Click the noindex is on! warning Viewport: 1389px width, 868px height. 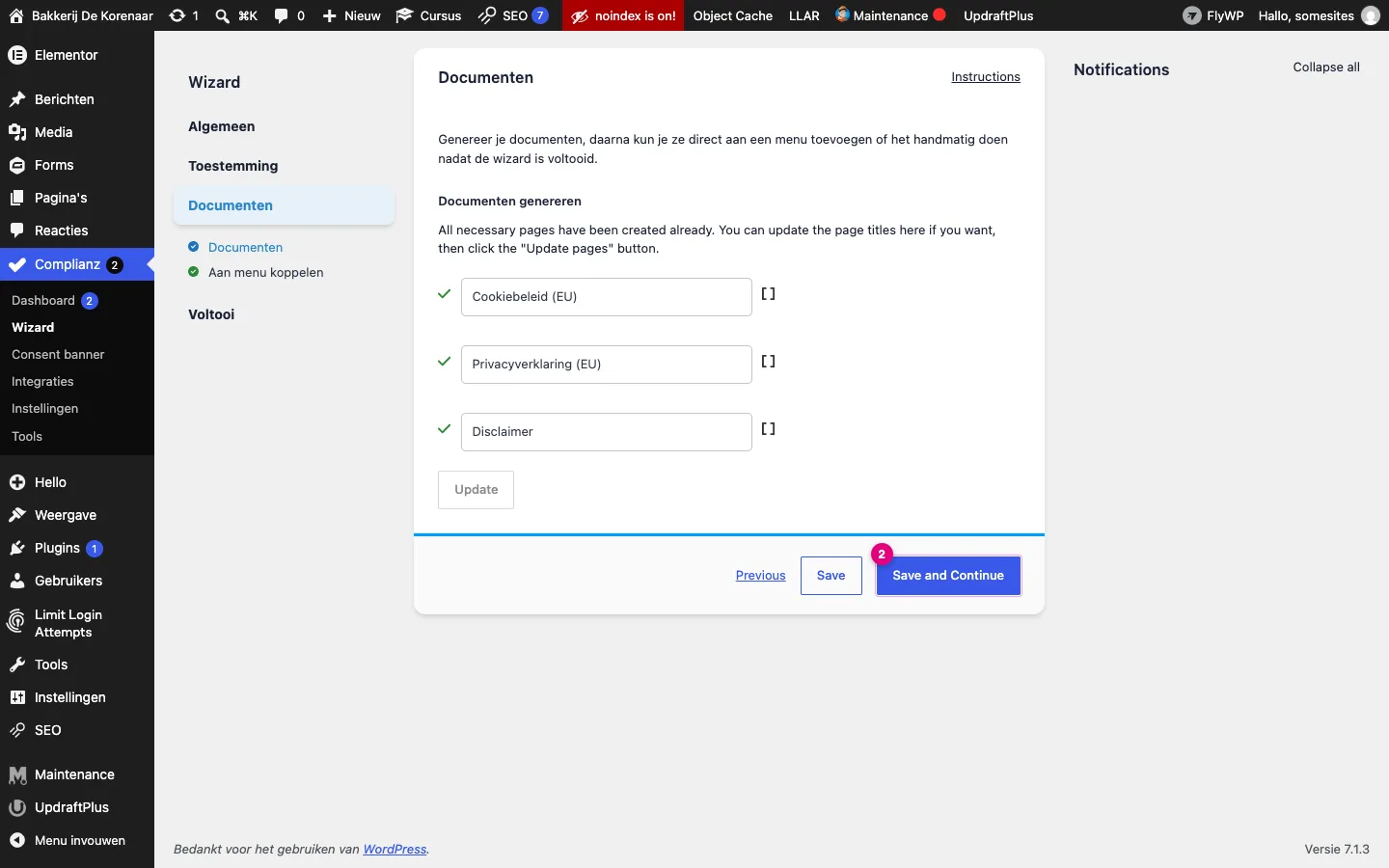click(x=623, y=15)
